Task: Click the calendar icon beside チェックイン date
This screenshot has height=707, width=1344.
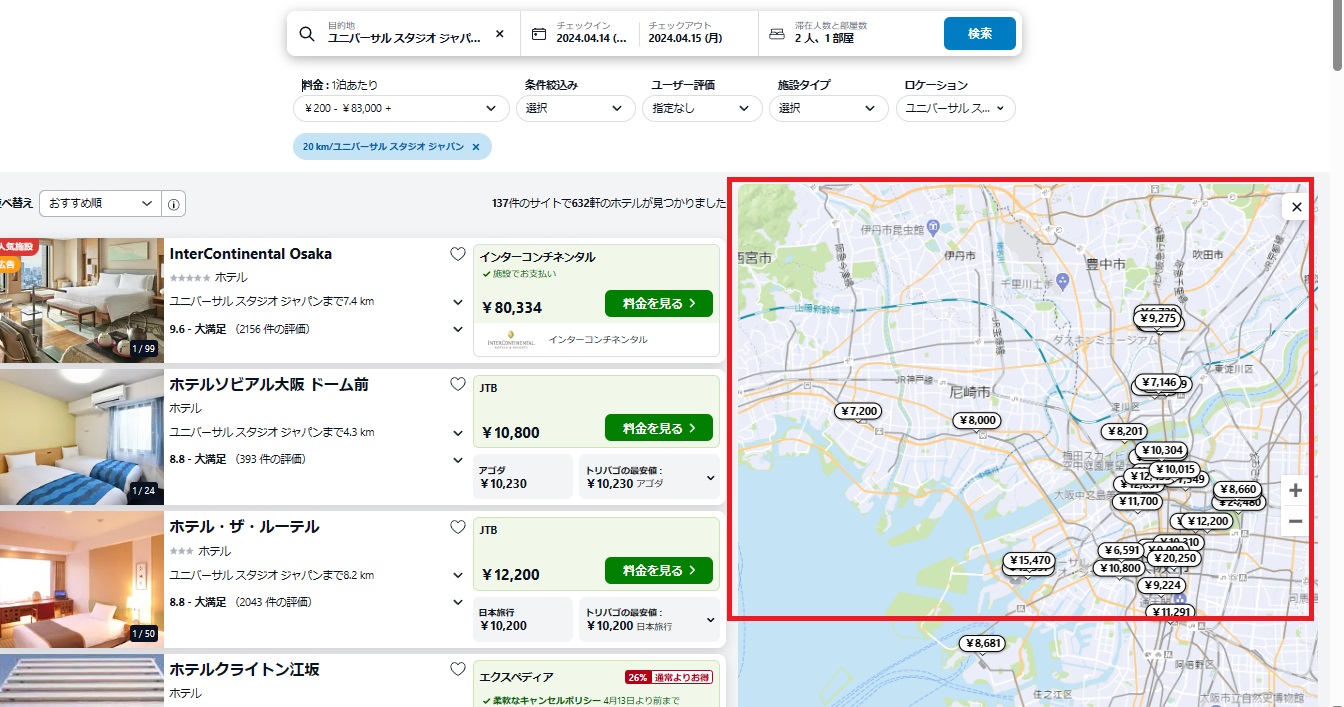Action: tap(539, 33)
